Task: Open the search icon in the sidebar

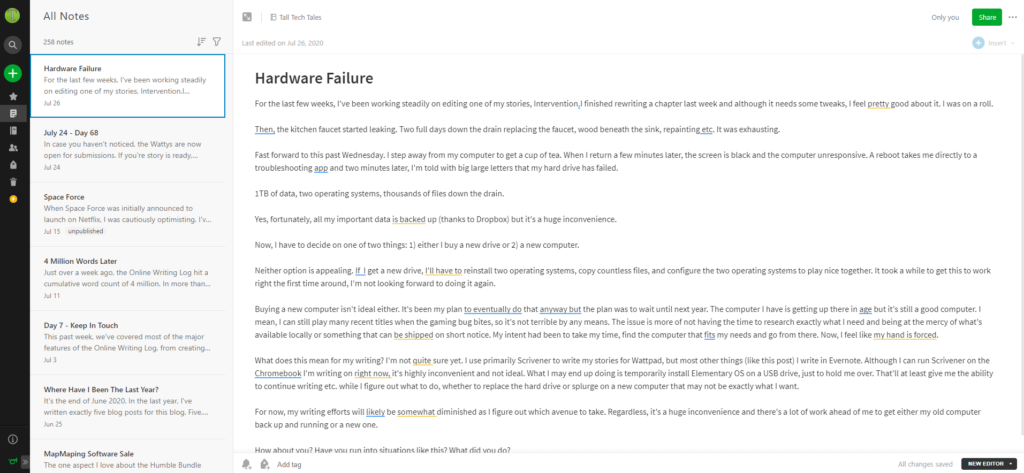Action: click(x=12, y=45)
